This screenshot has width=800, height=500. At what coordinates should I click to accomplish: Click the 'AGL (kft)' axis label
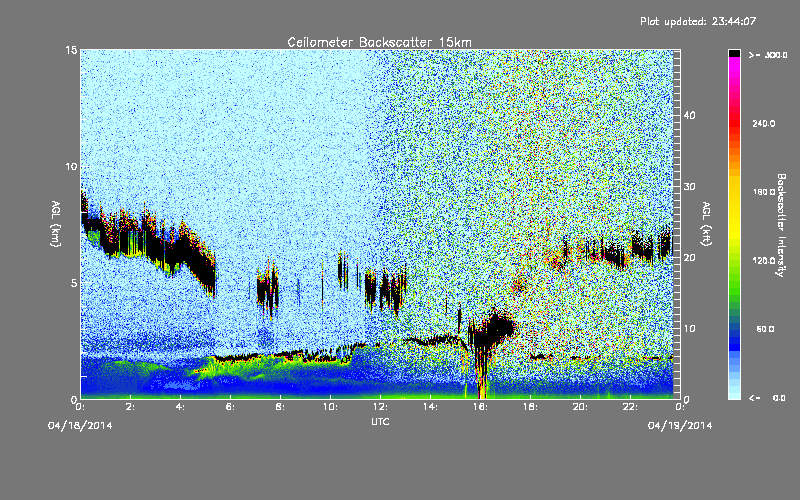[x=706, y=224]
